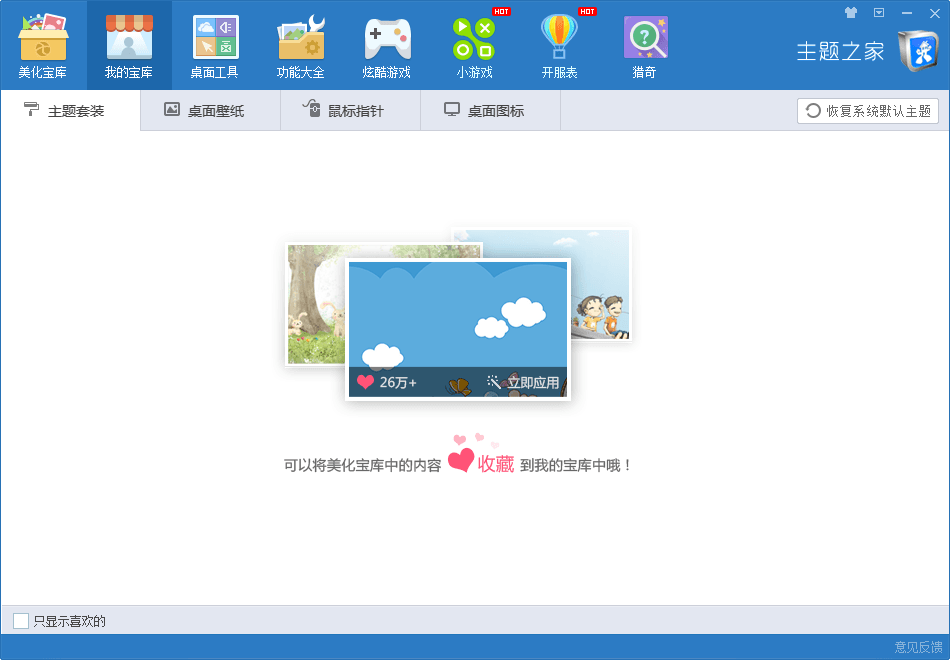The width and height of the screenshot is (950, 660).
Task: Click the 开服表 hot-air balloon icon
Action: click(x=560, y=45)
